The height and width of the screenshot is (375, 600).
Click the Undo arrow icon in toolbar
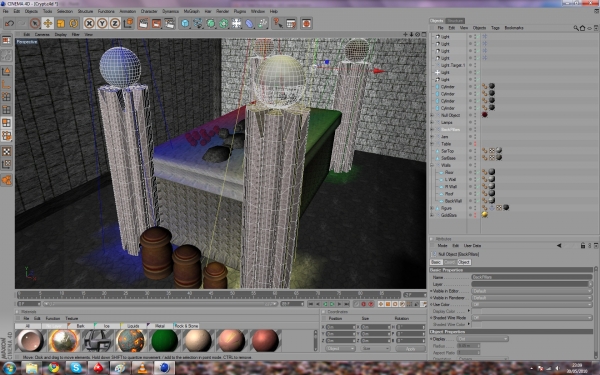(9, 23)
